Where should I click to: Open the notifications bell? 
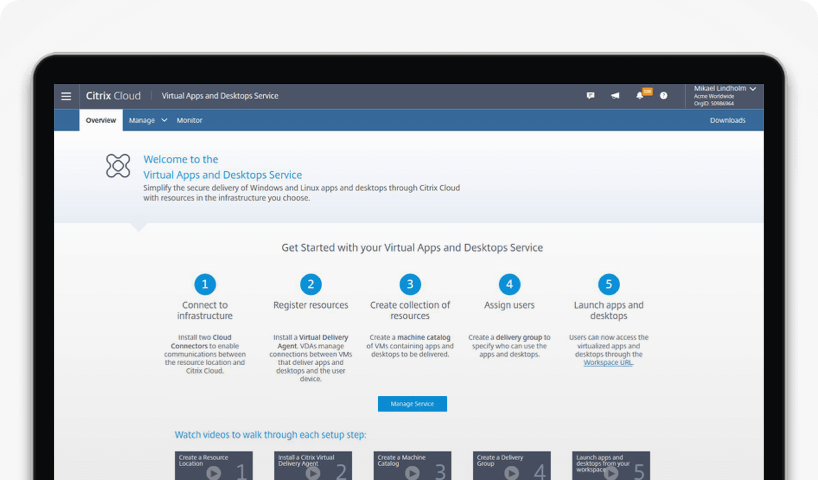(x=640, y=95)
